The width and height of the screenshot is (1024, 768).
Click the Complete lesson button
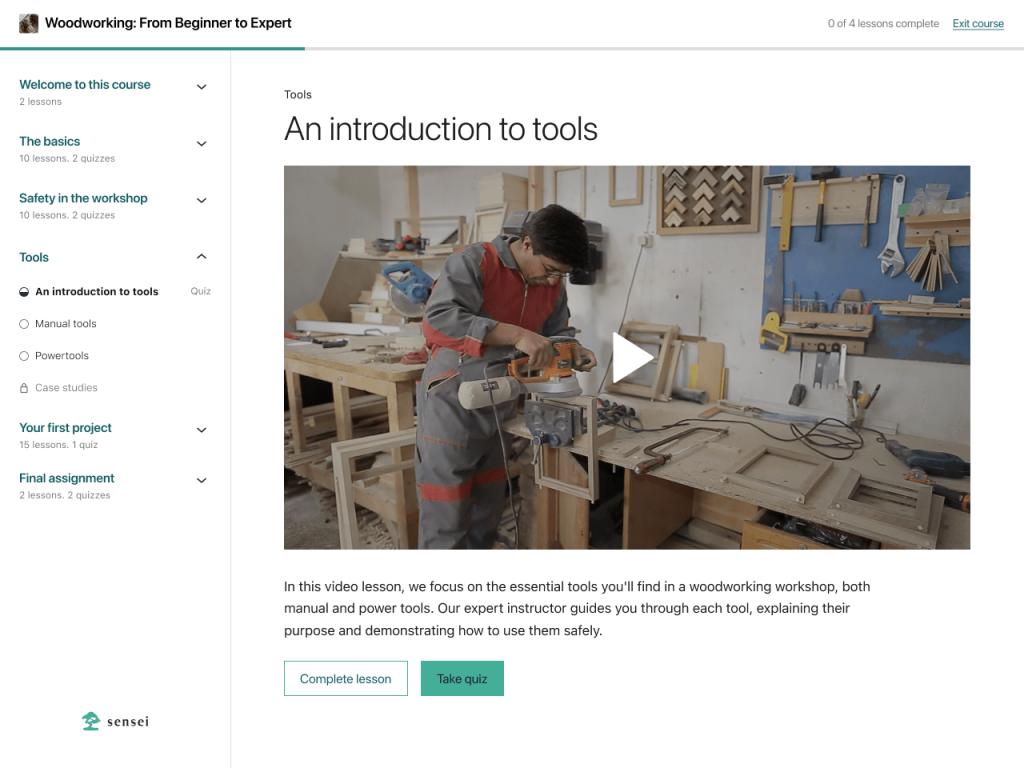[345, 678]
